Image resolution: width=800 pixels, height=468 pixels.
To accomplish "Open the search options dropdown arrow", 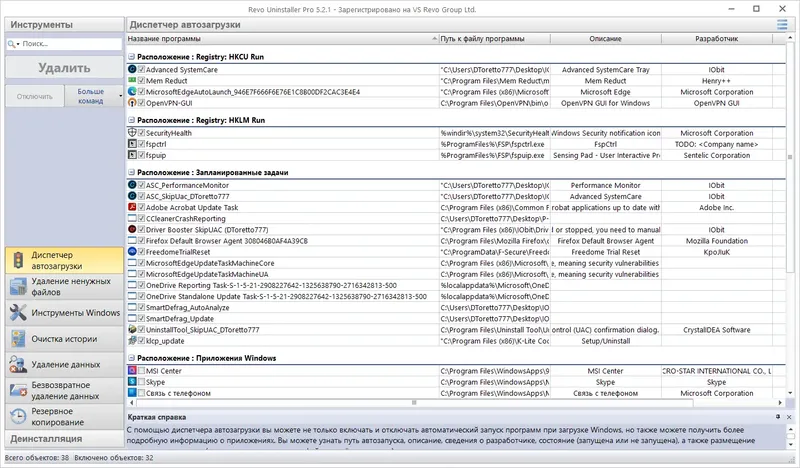I will (x=18, y=44).
